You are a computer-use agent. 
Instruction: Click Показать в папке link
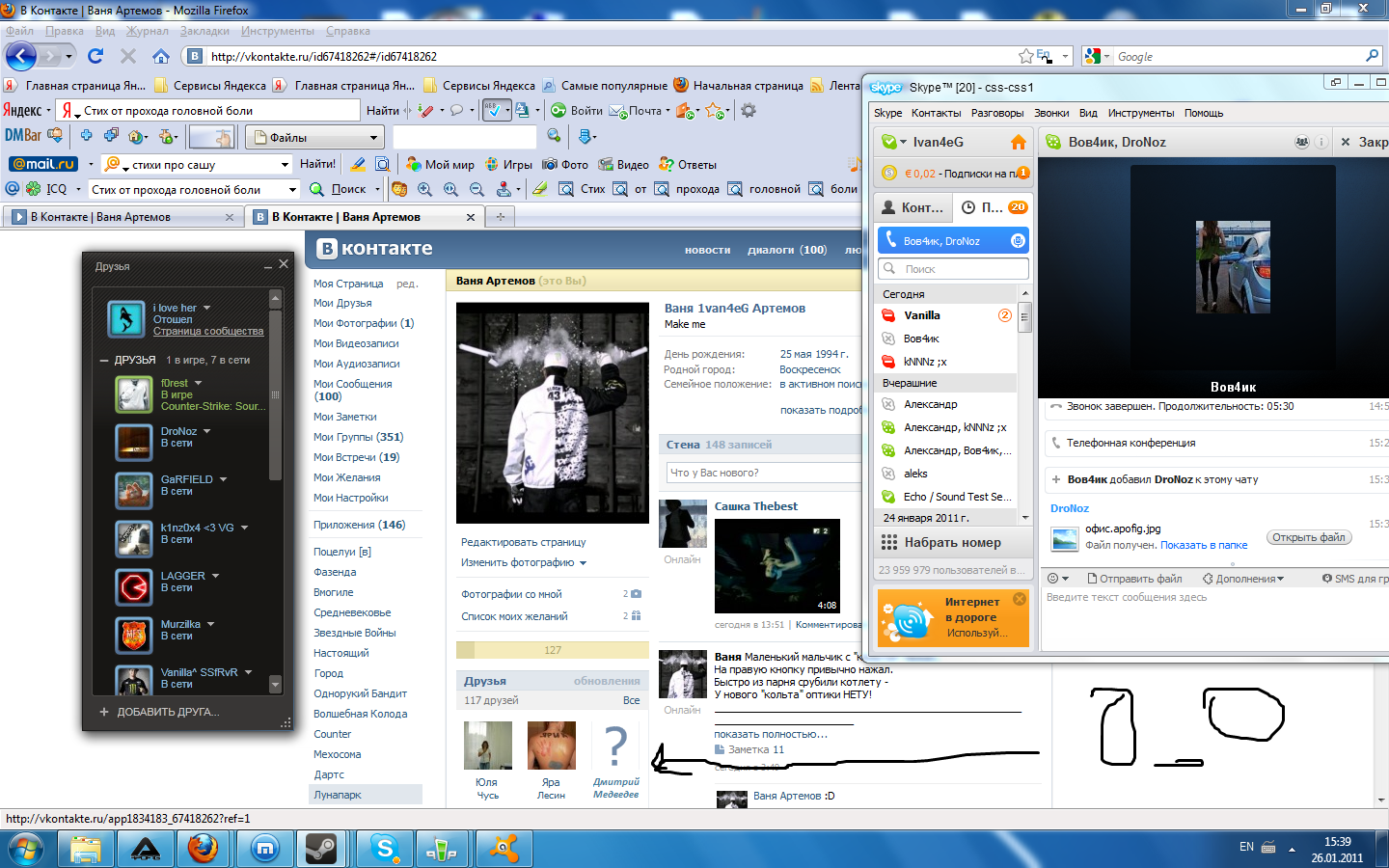click(1204, 545)
